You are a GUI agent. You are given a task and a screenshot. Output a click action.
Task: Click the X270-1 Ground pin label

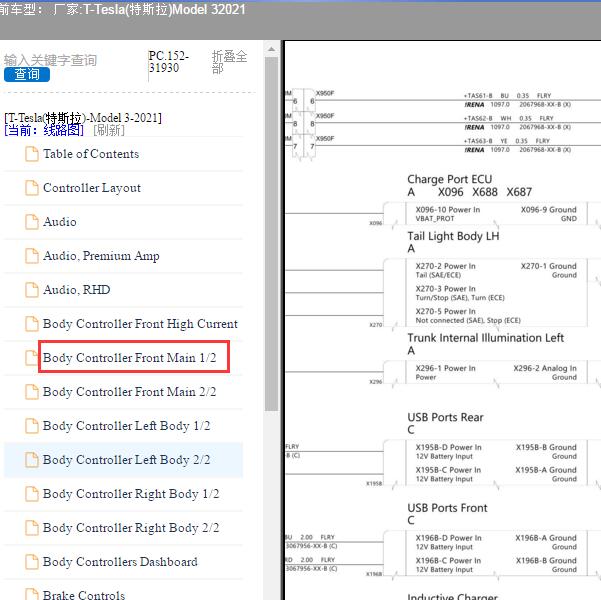point(548,266)
